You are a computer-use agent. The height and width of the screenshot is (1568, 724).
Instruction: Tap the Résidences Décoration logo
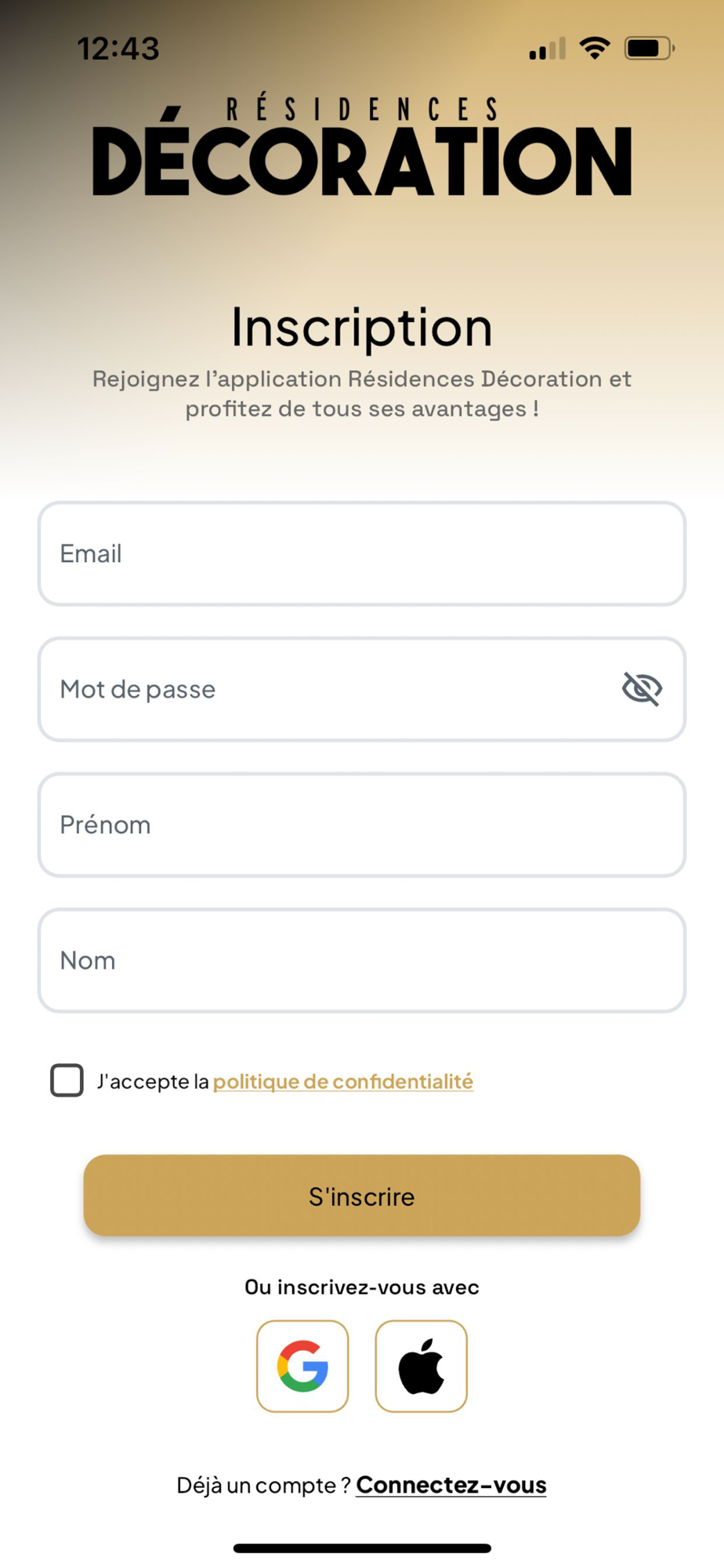(x=362, y=147)
